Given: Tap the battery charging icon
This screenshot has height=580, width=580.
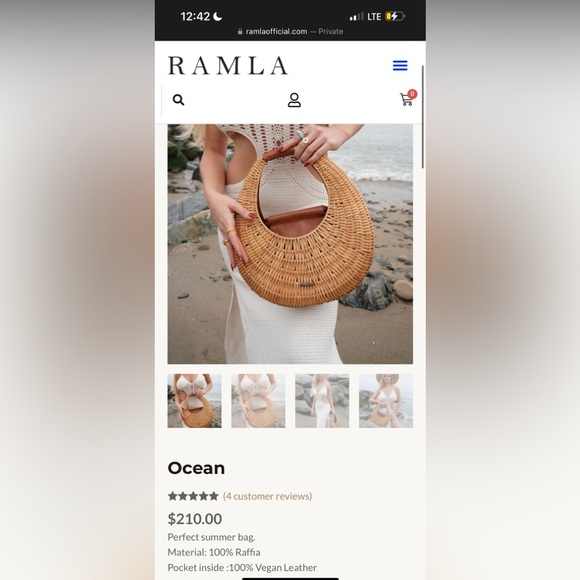Looking at the screenshot, I should click(395, 16).
